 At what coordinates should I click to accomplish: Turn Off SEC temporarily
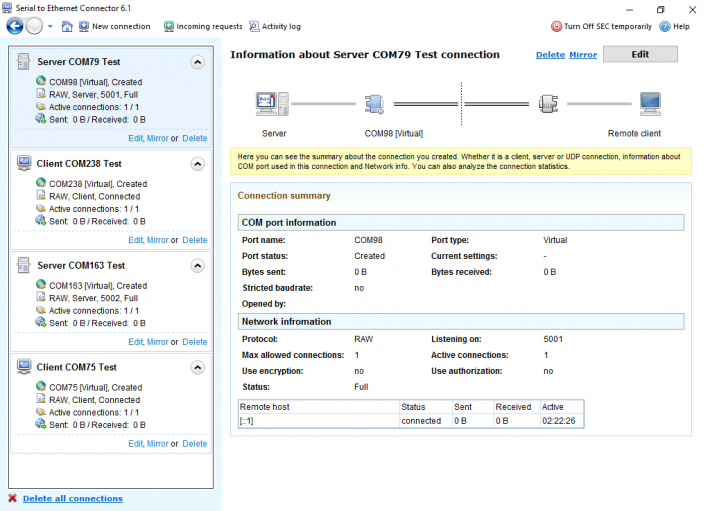pyautogui.click(x=601, y=26)
